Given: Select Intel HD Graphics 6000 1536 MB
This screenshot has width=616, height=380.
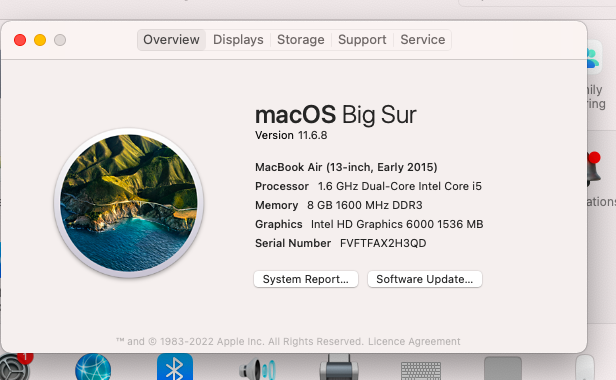Looking at the screenshot, I should pos(397,224).
